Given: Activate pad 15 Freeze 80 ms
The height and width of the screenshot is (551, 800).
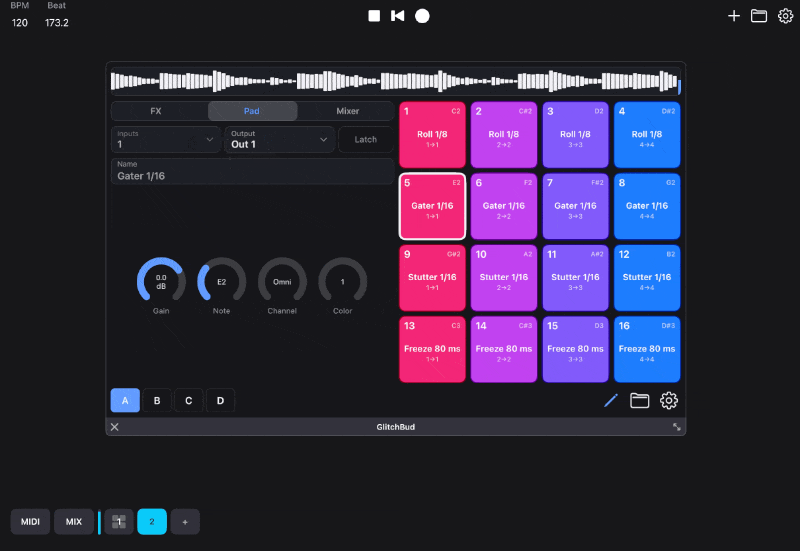Looking at the screenshot, I should (576, 349).
